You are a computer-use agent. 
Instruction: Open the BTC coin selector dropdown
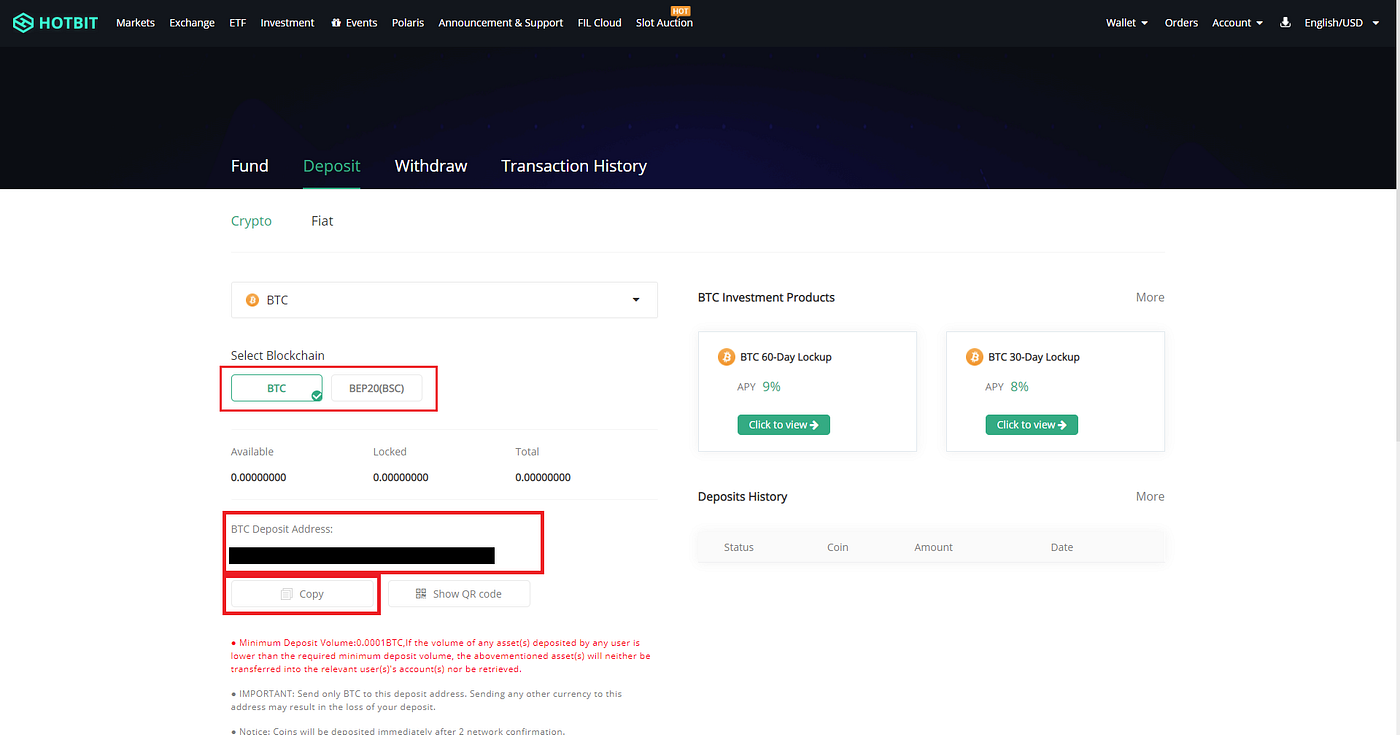[444, 300]
